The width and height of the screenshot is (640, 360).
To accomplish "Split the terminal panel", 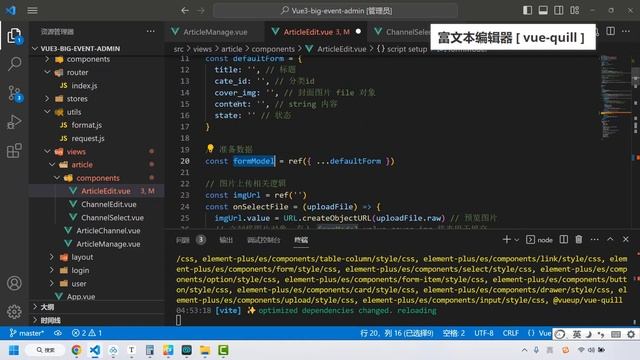I will tap(564, 240).
